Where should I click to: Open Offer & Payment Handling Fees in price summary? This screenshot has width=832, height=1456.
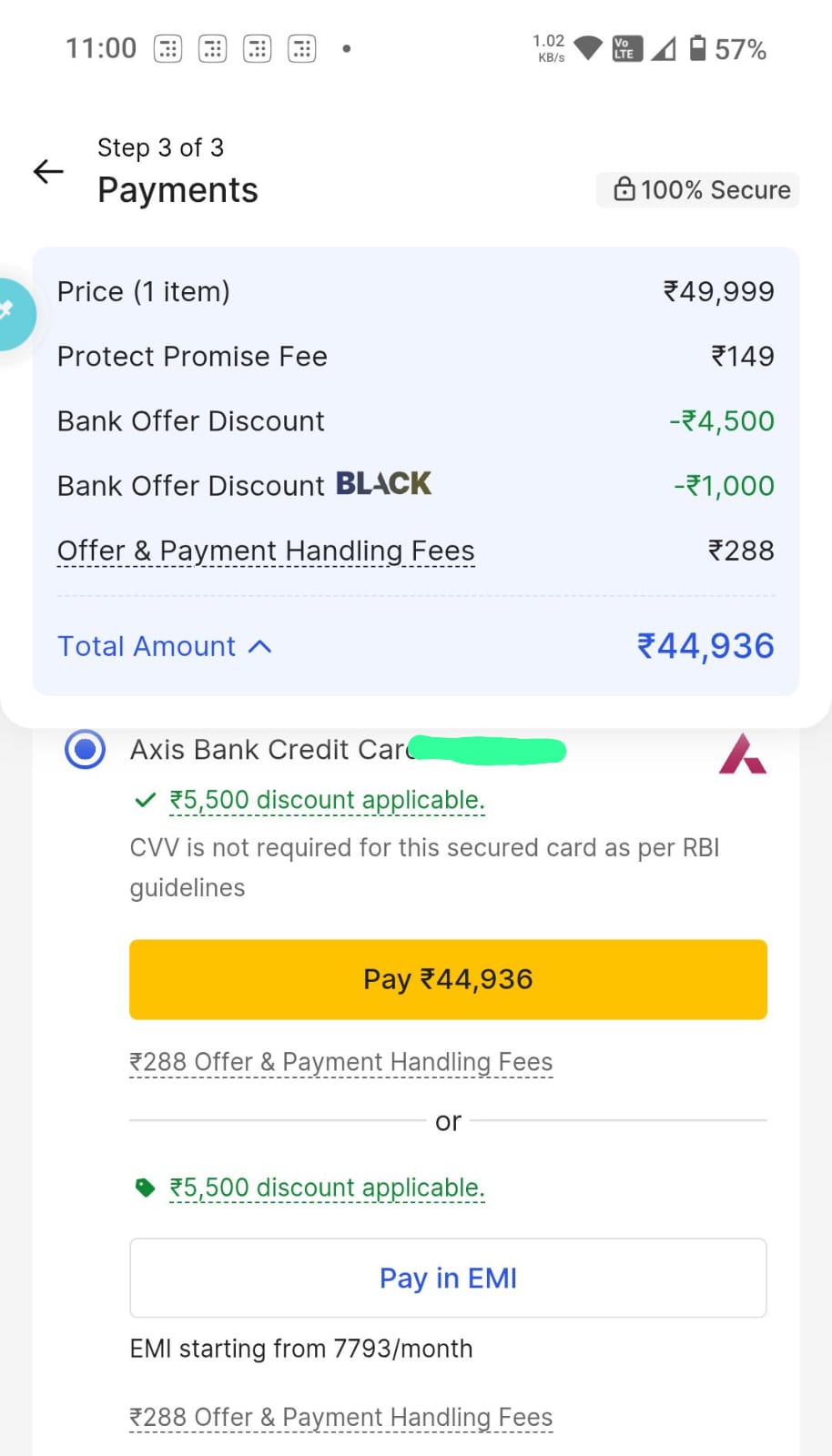pyautogui.click(x=266, y=551)
